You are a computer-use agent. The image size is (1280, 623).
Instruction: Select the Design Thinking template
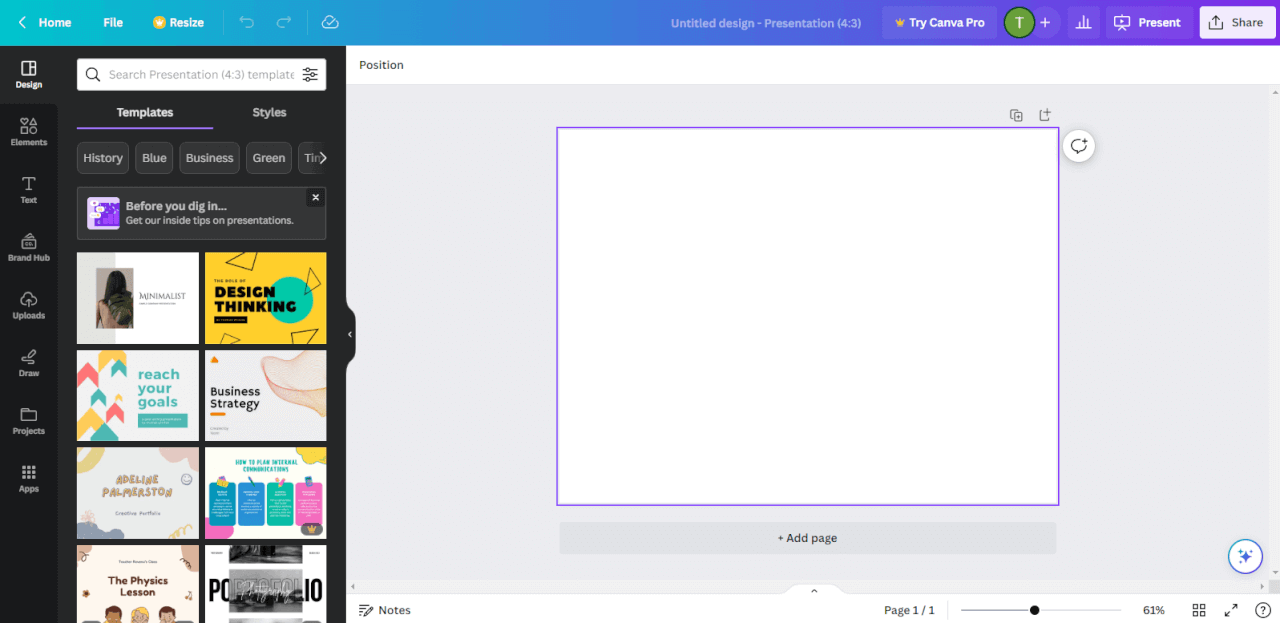[265, 298]
